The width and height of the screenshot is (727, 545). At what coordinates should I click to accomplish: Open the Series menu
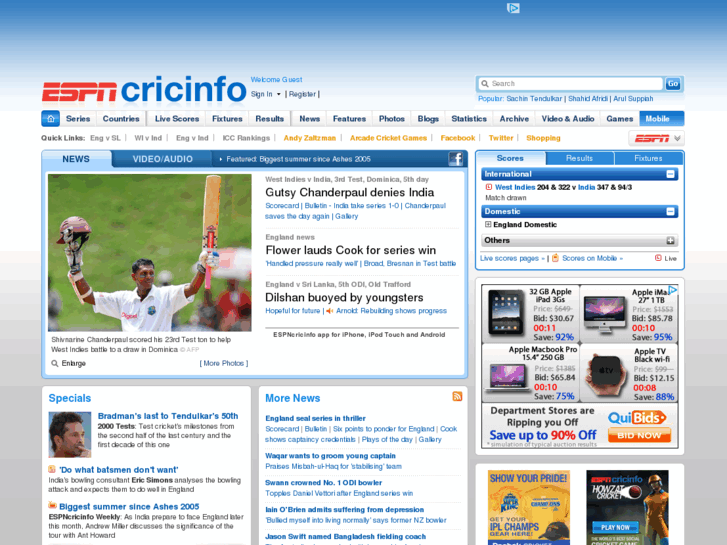pyautogui.click(x=78, y=119)
